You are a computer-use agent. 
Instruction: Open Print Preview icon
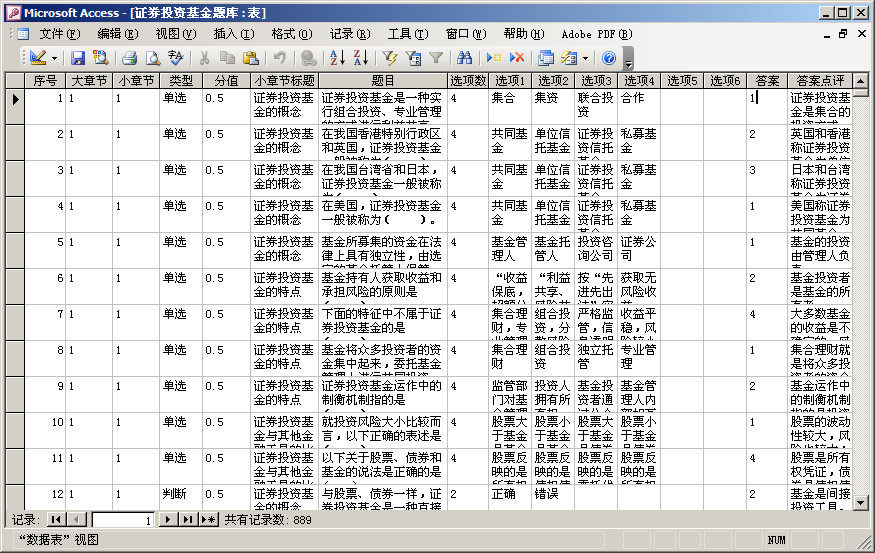point(152,57)
